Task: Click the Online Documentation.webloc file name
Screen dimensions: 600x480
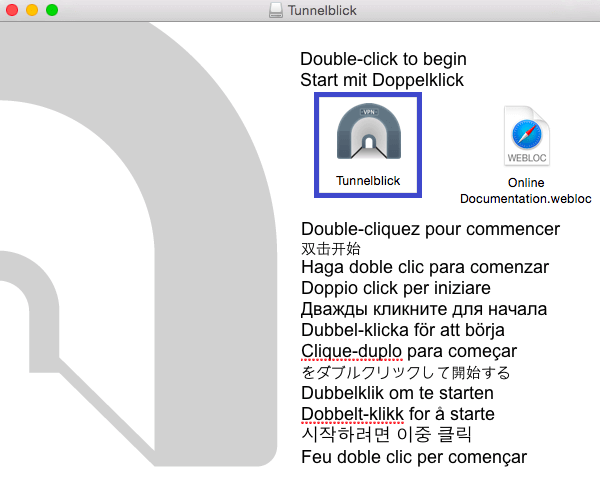Action: (526, 191)
